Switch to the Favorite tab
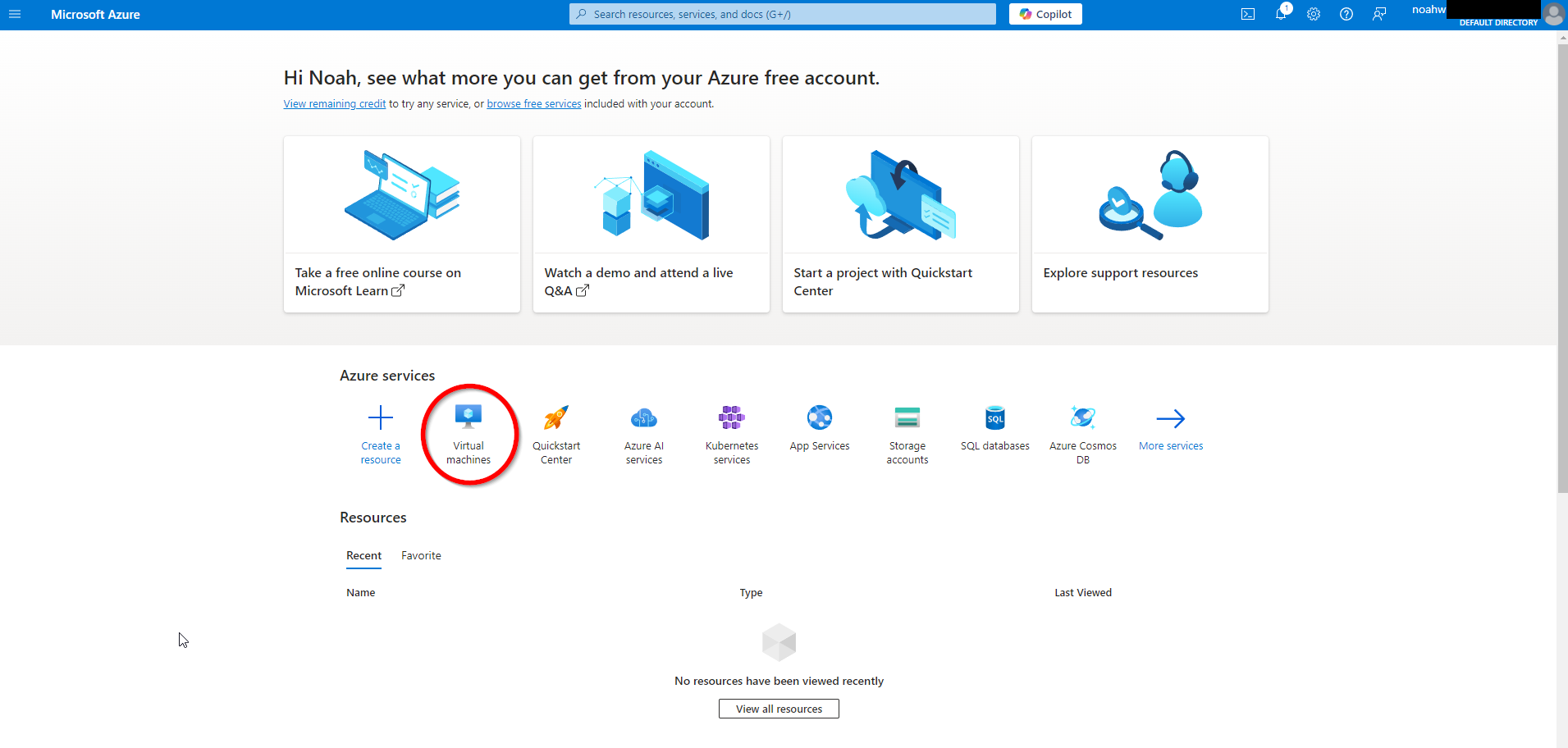 click(421, 555)
